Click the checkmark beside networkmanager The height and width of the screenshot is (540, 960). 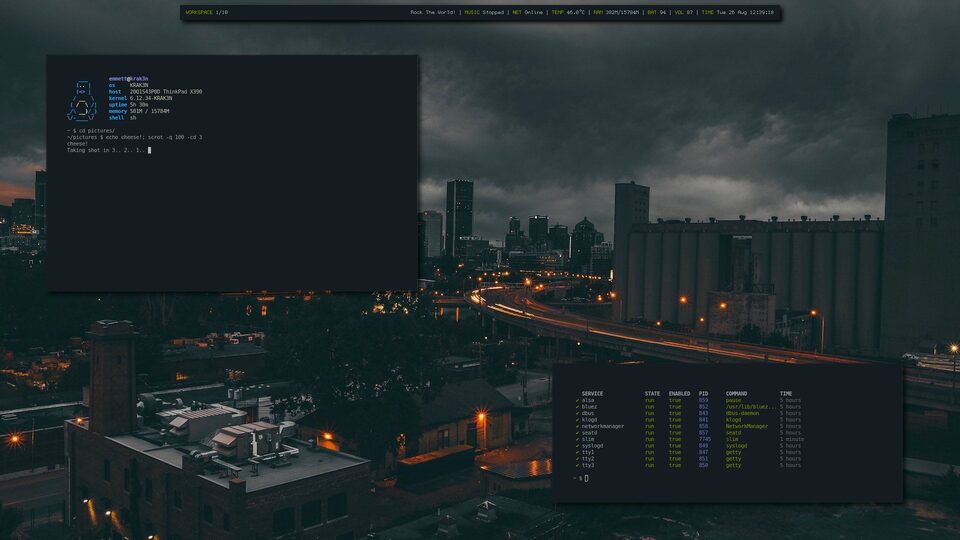point(577,426)
